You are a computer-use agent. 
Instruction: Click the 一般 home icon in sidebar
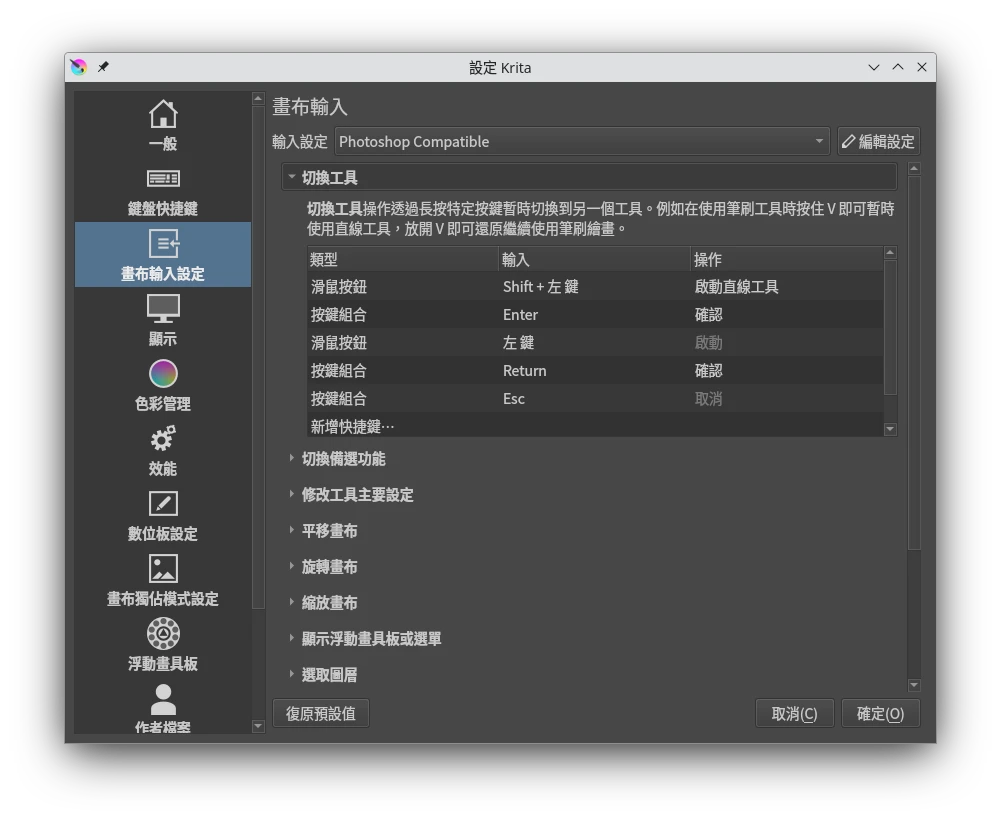[163, 114]
